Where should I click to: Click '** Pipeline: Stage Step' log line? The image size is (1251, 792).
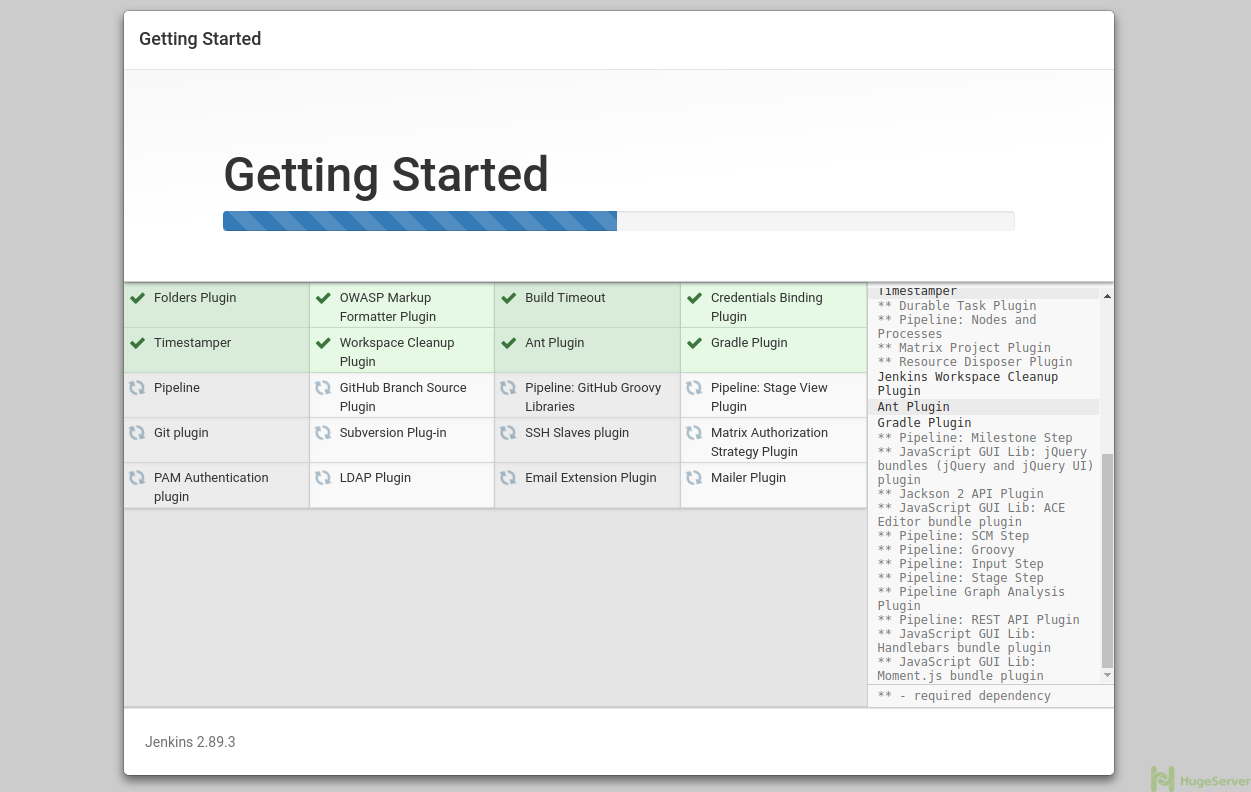pyautogui.click(x=961, y=578)
